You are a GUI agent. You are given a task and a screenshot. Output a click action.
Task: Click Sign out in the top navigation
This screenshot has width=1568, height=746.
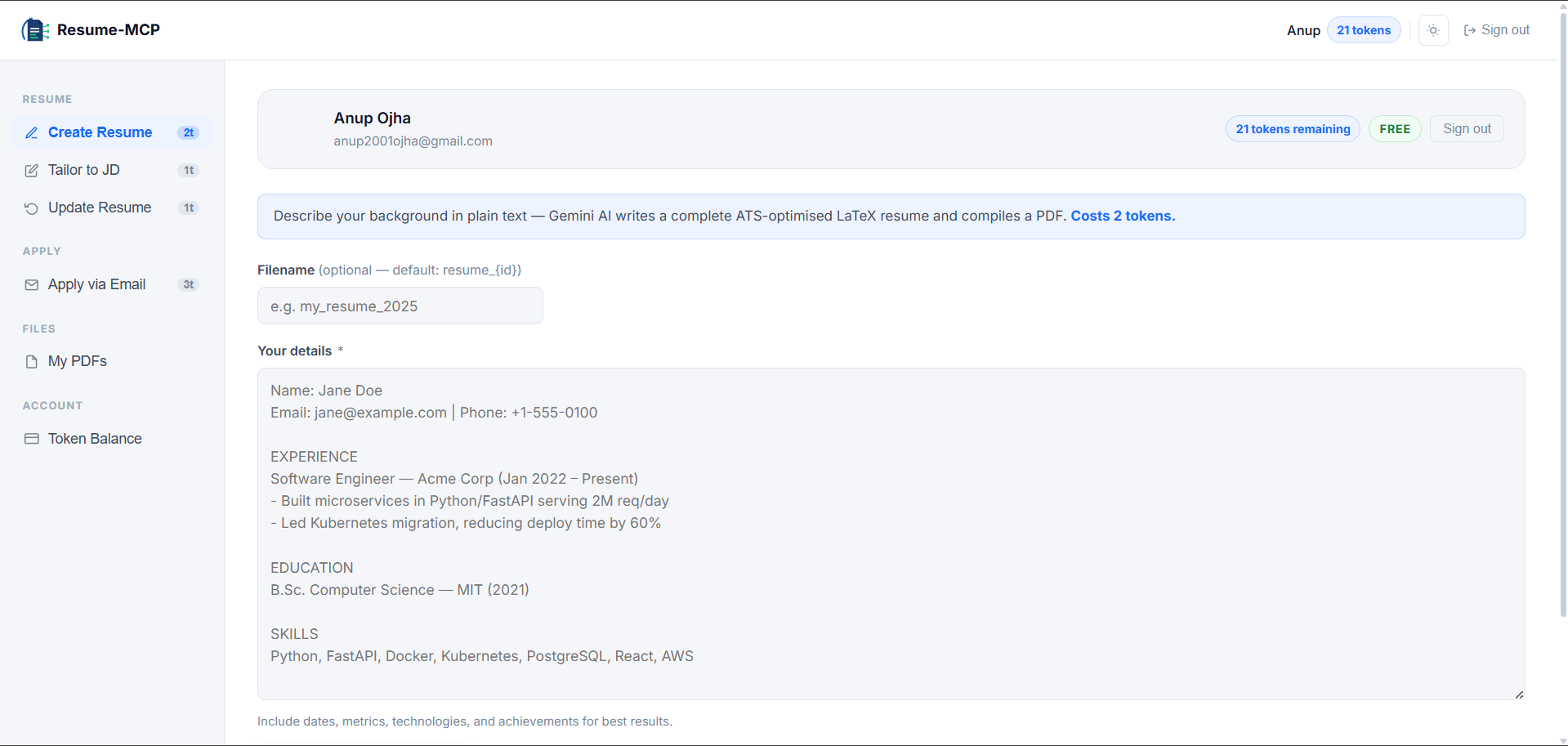coord(1506,29)
